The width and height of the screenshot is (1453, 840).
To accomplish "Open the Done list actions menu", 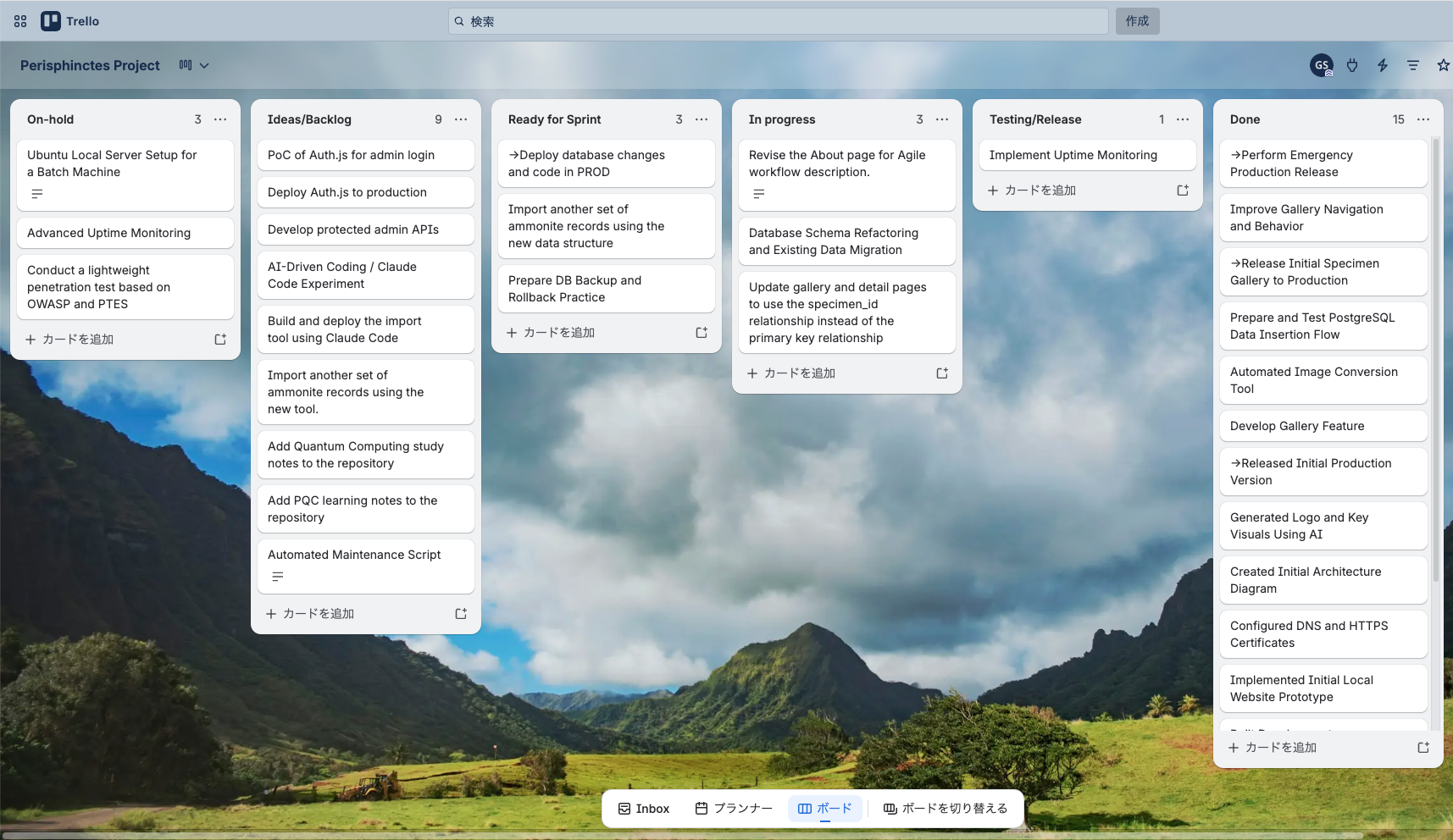I will click(1423, 119).
